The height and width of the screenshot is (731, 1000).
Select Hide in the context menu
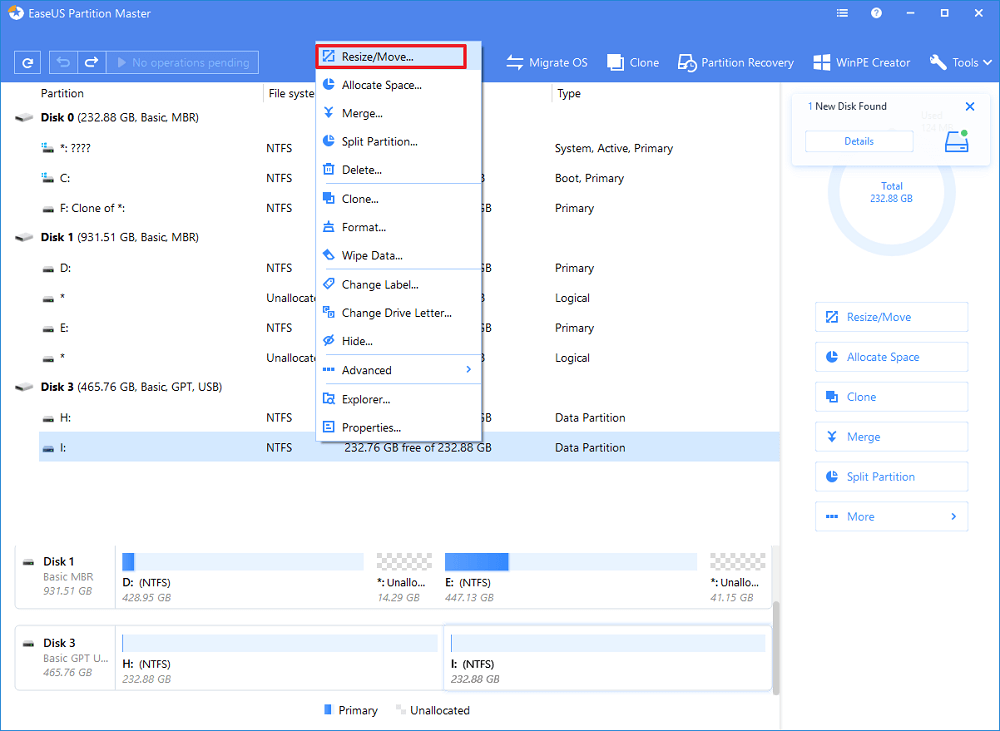pyautogui.click(x=399, y=341)
